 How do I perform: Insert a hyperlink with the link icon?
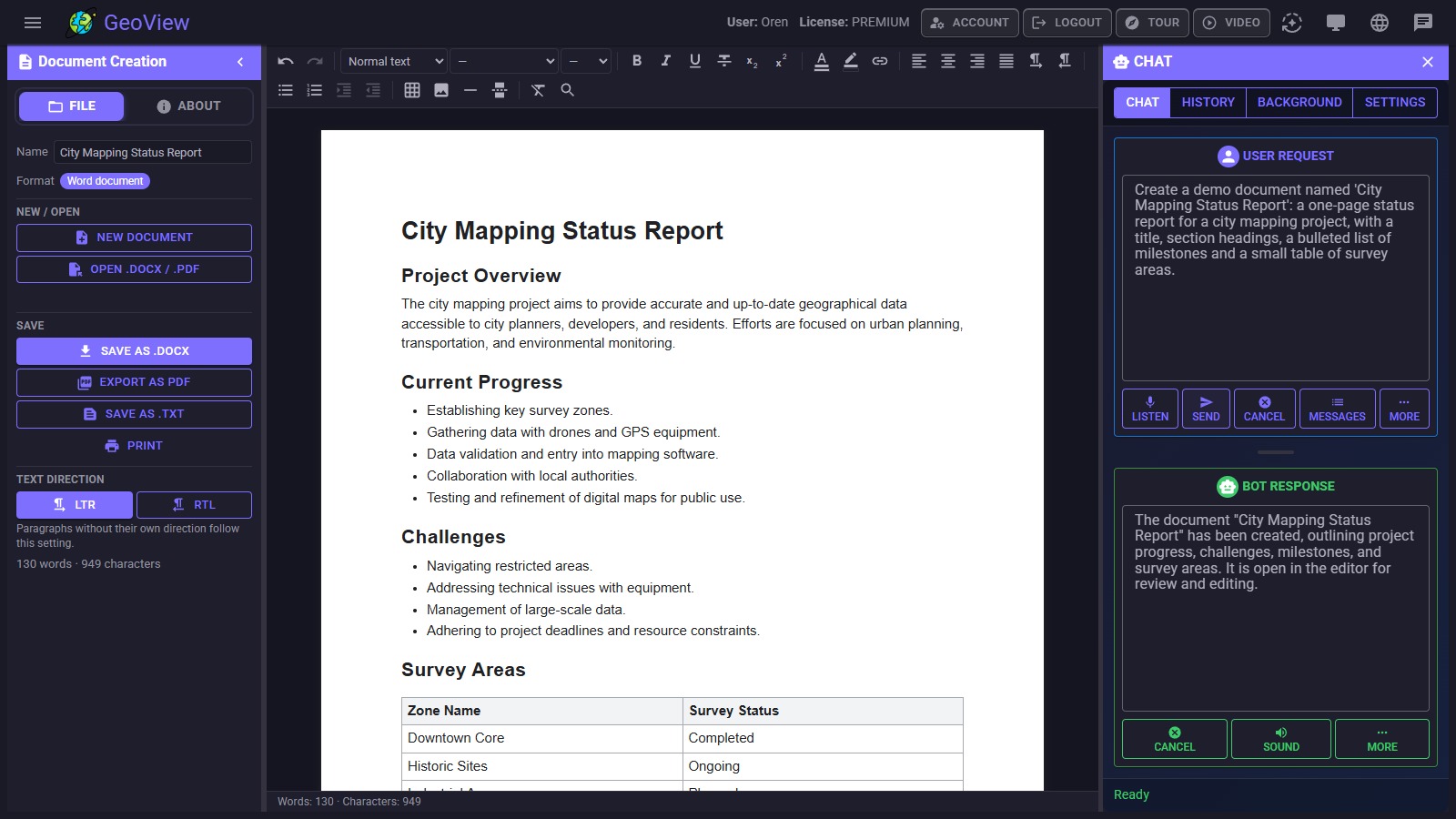tap(880, 61)
